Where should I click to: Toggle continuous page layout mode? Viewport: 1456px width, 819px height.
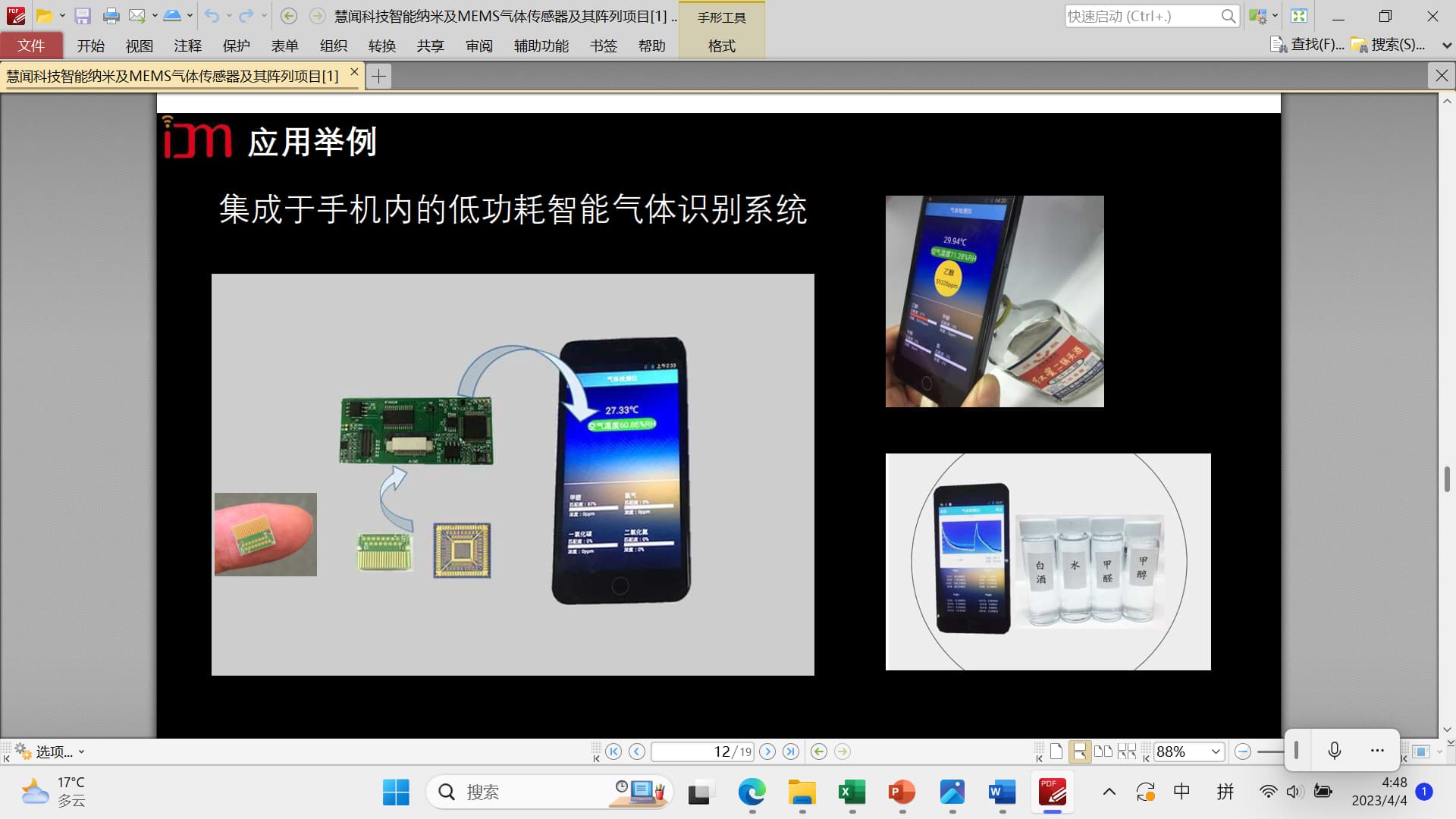(1079, 752)
